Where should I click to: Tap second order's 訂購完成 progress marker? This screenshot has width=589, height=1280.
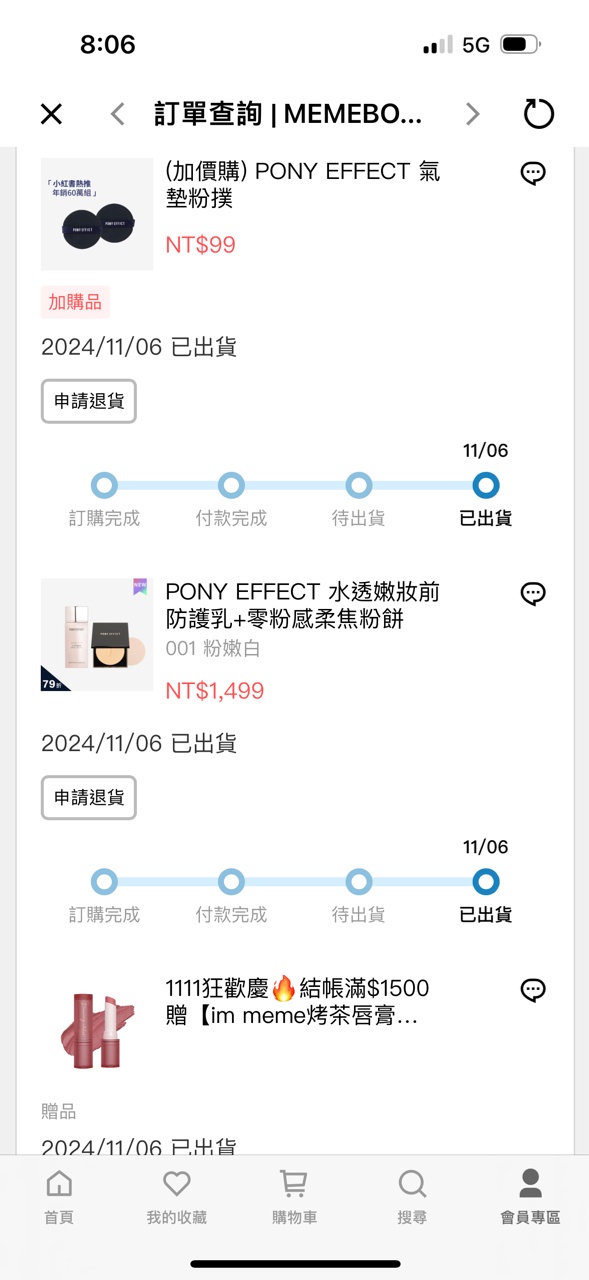click(x=104, y=882)
